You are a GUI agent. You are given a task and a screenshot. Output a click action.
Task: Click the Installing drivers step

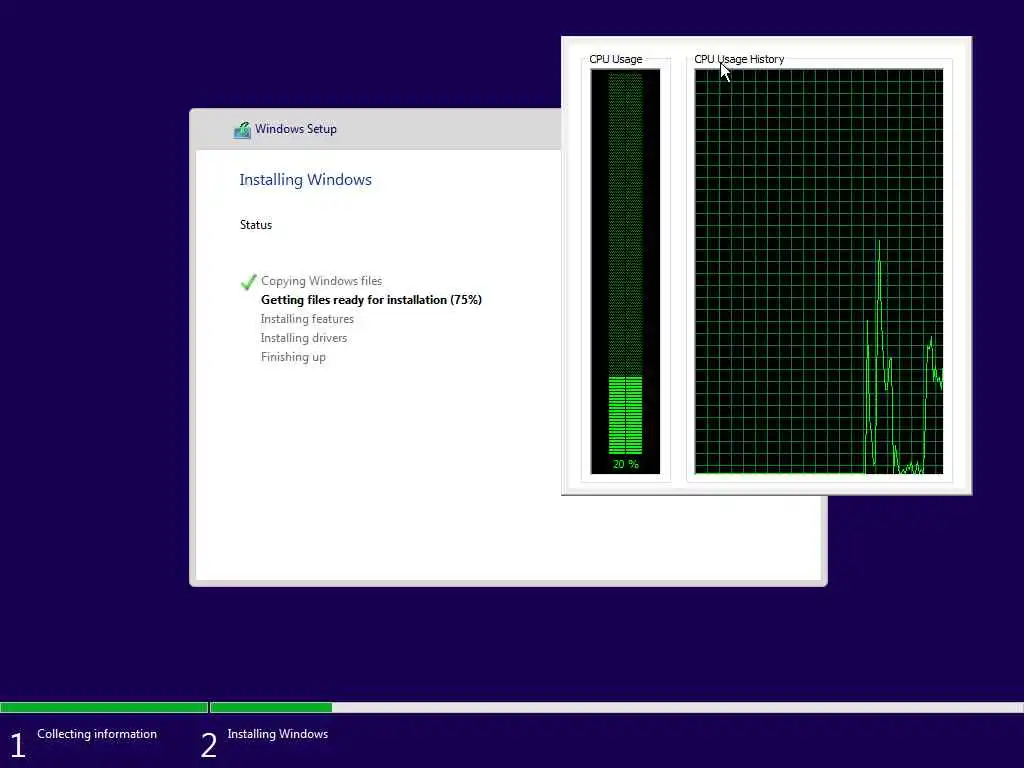point(304,338)
